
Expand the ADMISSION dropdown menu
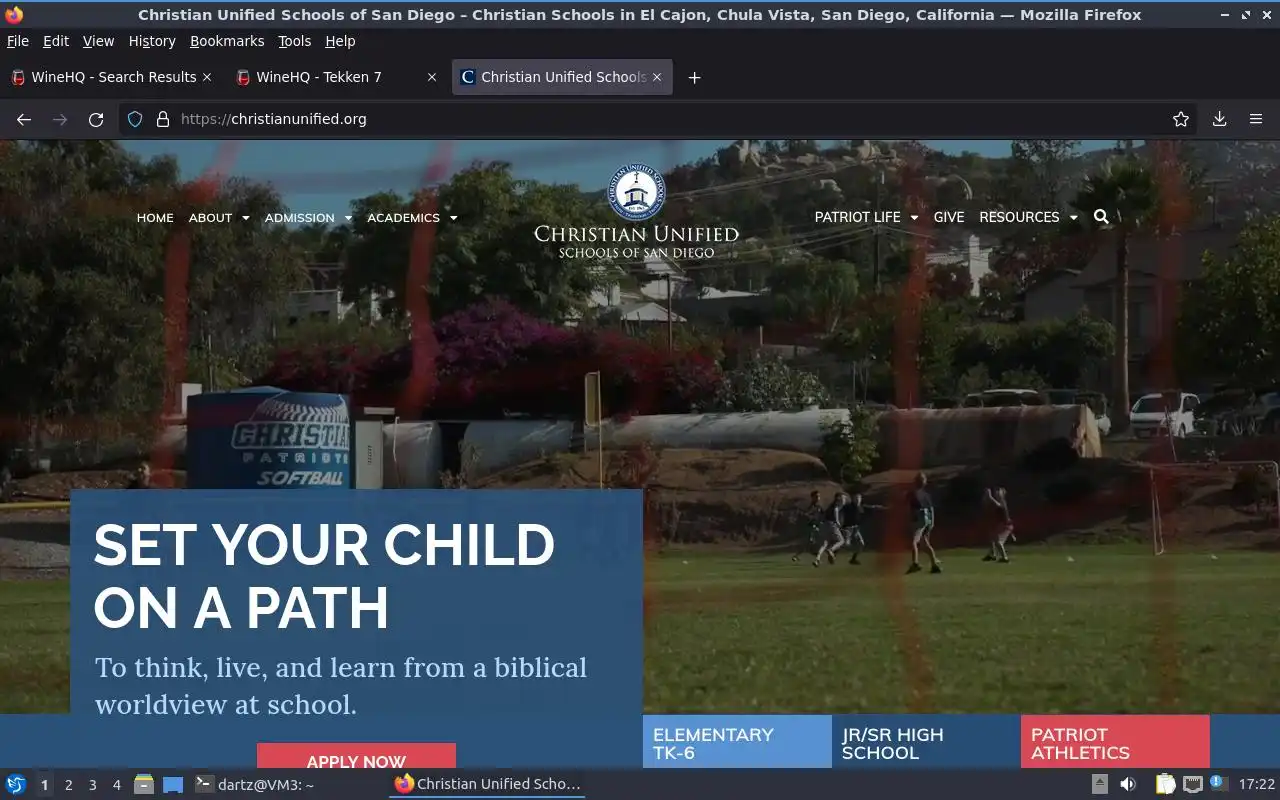[308, 218]
